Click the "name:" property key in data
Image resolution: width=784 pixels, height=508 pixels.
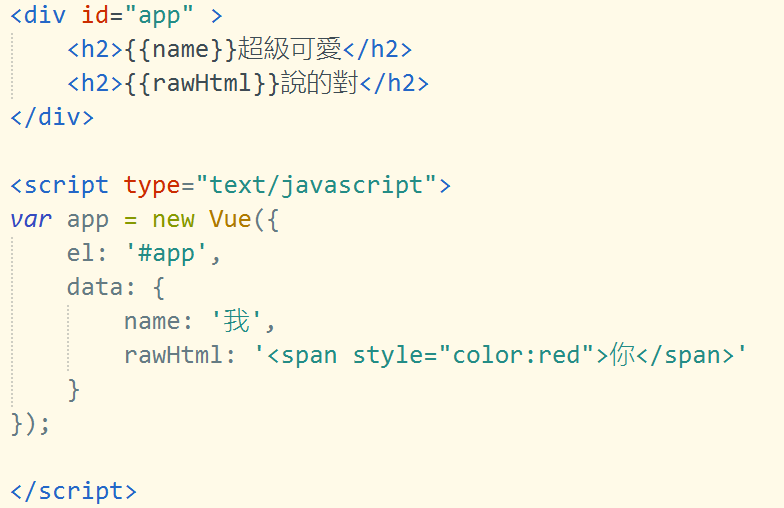pyautogui.click(x=158, y=321)
